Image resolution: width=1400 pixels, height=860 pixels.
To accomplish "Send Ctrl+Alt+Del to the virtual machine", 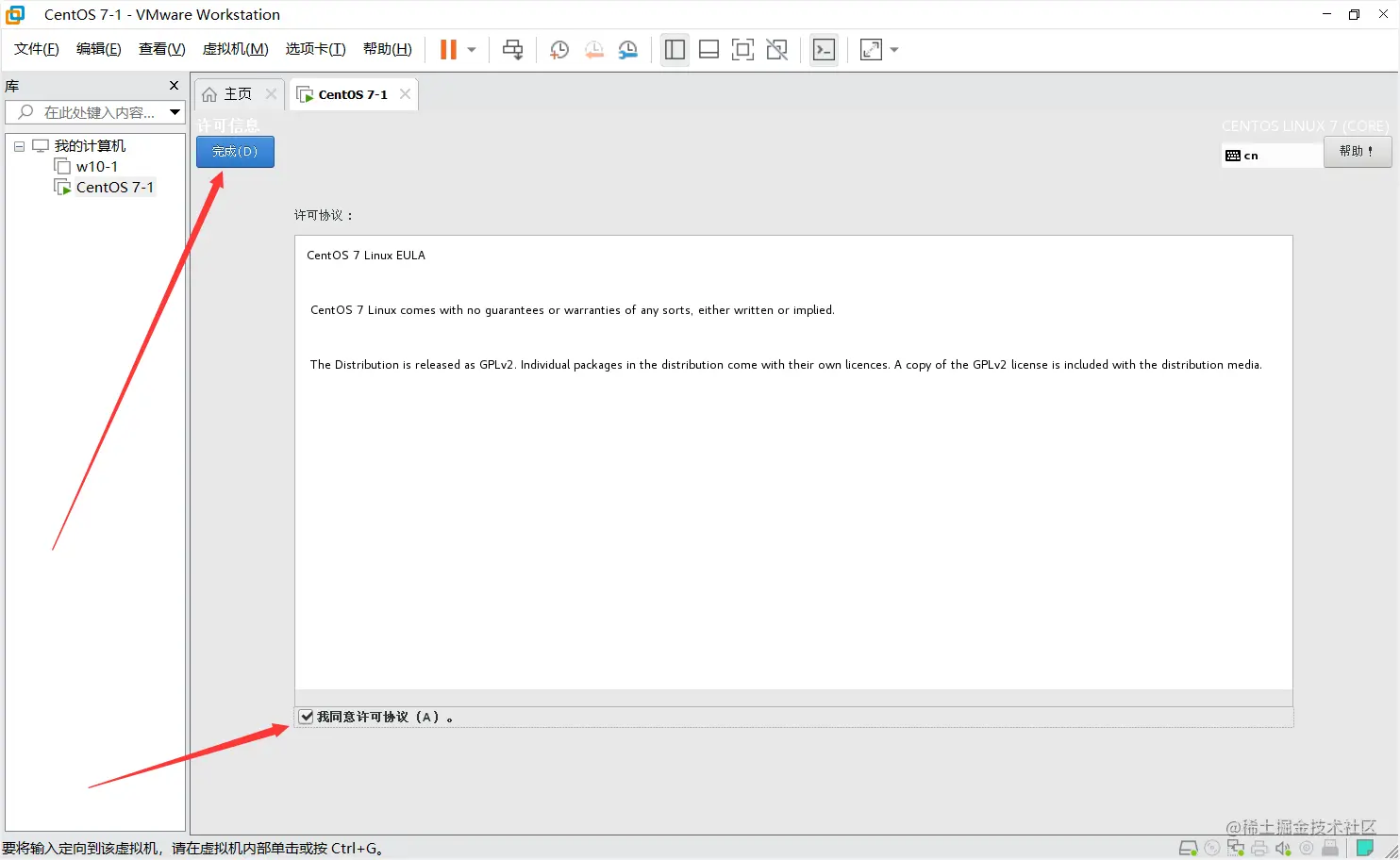I will coord(512,50).
